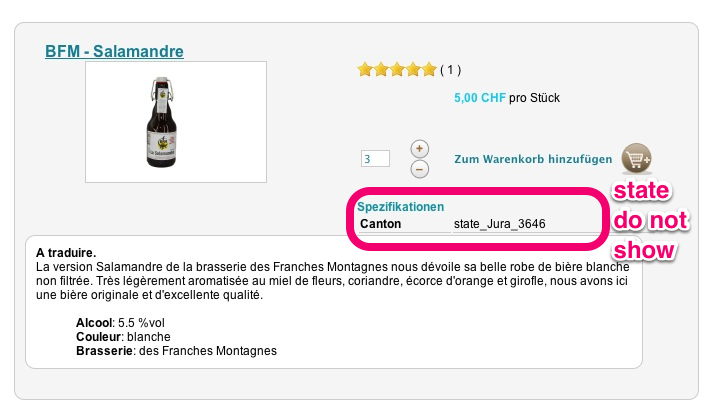Image resolution: width=710 pixels, height=412 pixels.
Task: Click the Canton specification label
Action: coord(380,224)
